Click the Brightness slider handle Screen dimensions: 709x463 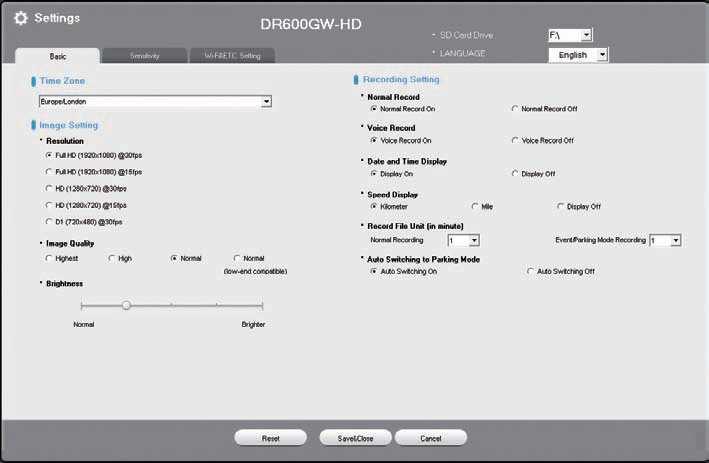[x=127, y=305]
